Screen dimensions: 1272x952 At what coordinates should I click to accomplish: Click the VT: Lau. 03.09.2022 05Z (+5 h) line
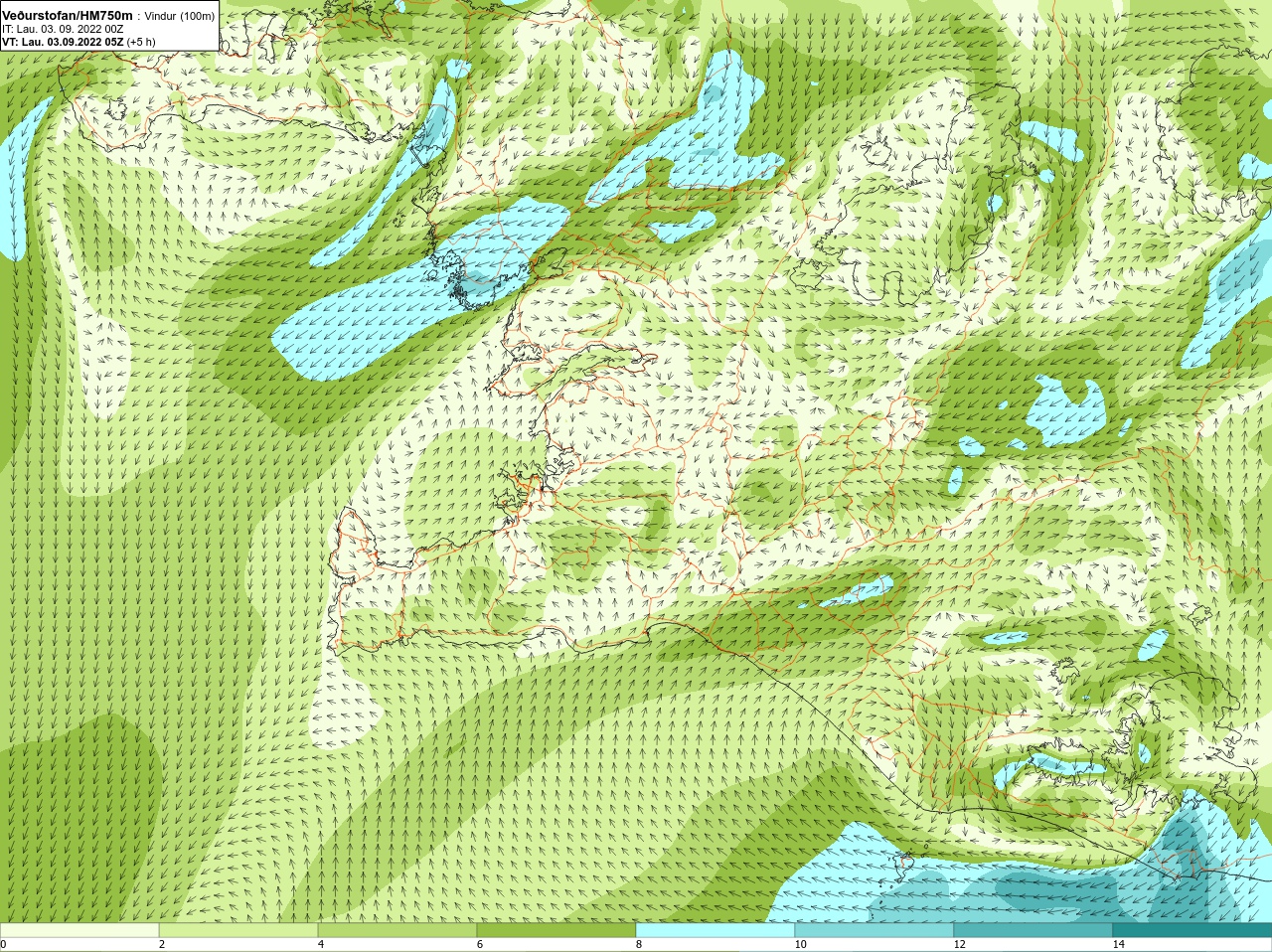[79, 42]
